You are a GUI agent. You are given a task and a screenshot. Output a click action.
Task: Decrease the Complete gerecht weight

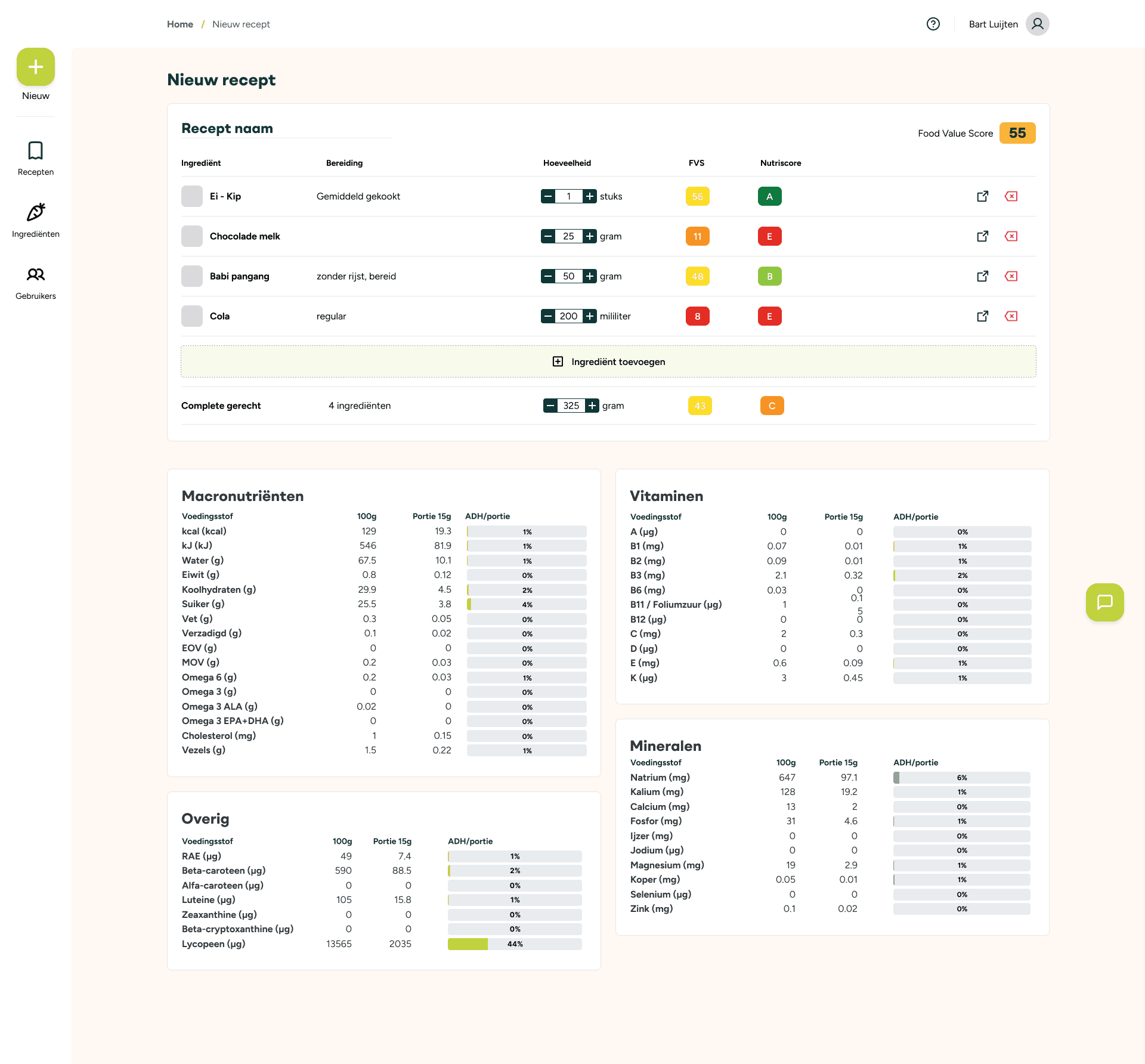click(550, 406)
